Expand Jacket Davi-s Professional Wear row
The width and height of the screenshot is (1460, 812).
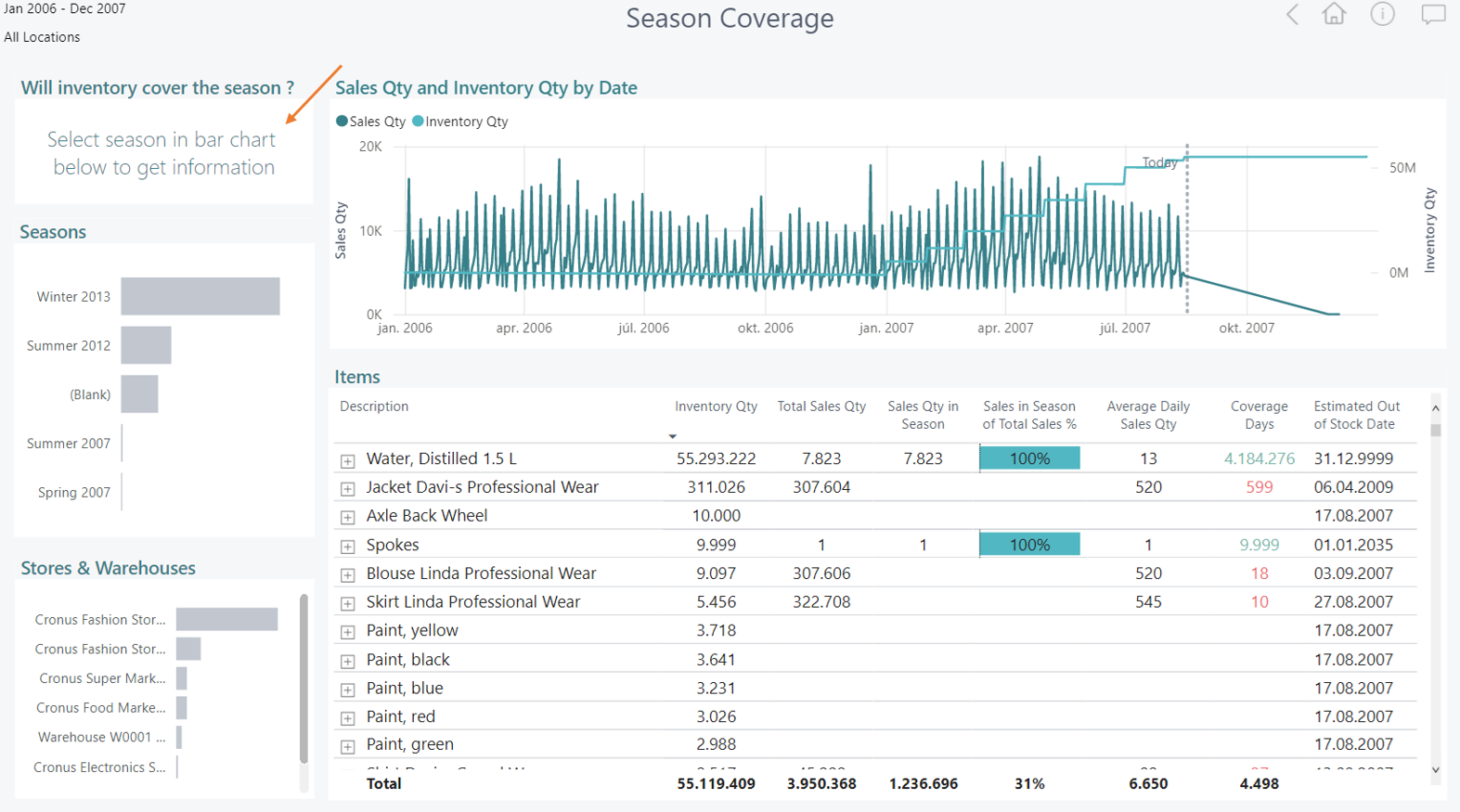tap(347, 489)
